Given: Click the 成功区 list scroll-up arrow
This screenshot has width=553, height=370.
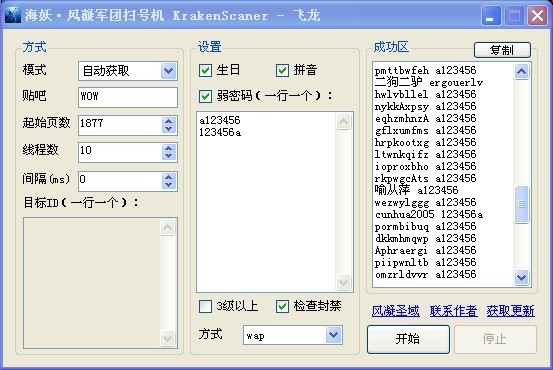Looking at the screenshot, I should click(521, 72).
